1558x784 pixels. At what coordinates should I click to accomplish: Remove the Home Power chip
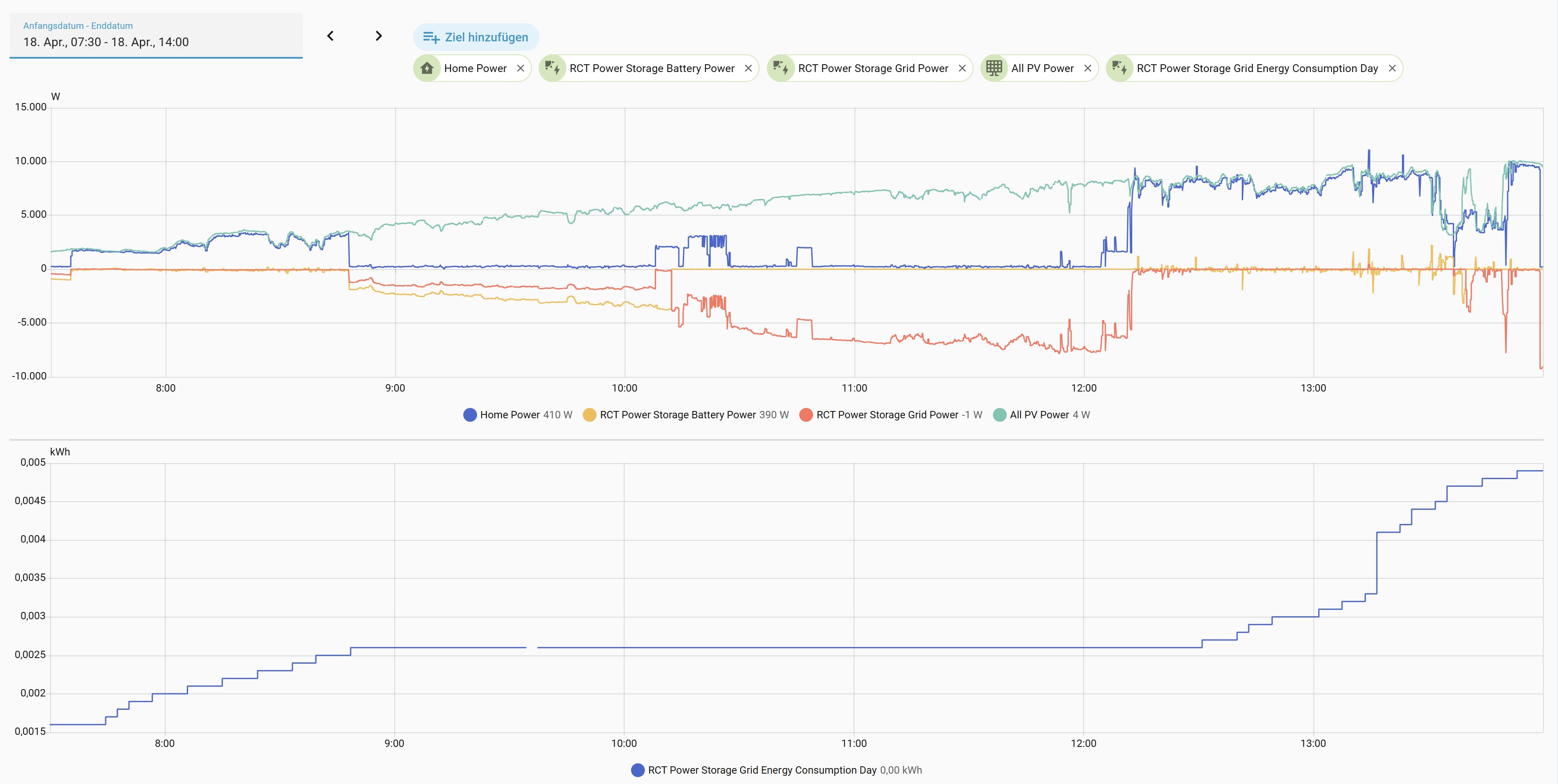click(x=520, y=68)
